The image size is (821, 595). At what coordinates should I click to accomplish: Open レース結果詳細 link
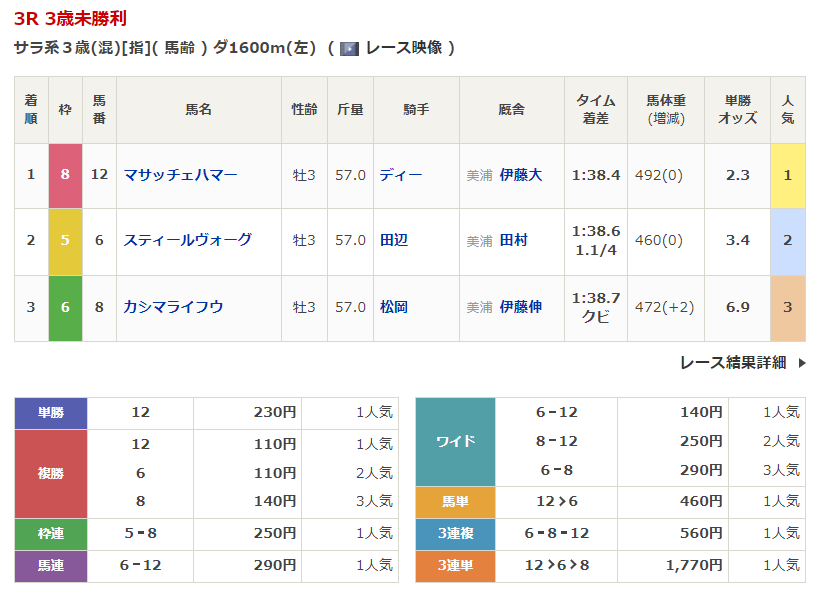point(733,362)
